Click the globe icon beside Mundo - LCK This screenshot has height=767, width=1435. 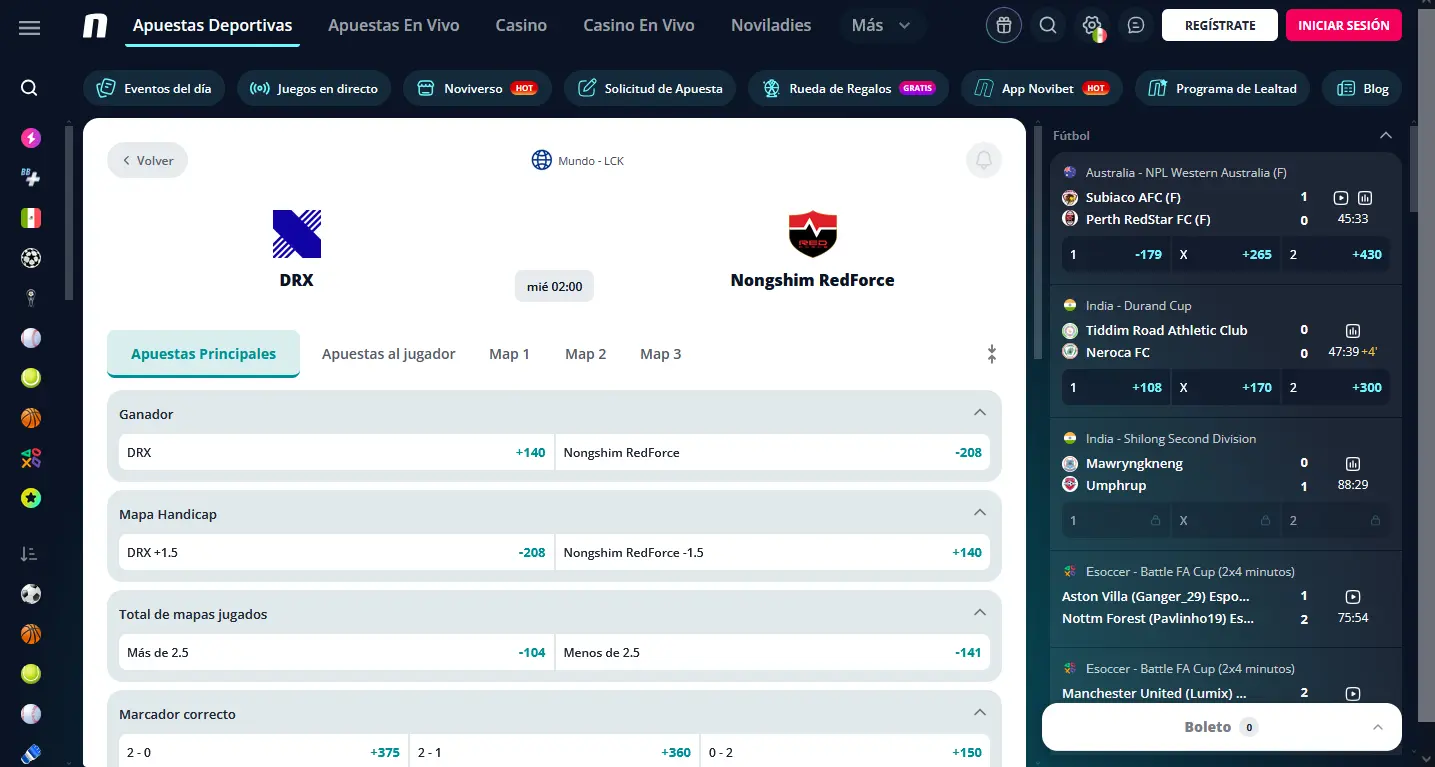pos(542,160)
